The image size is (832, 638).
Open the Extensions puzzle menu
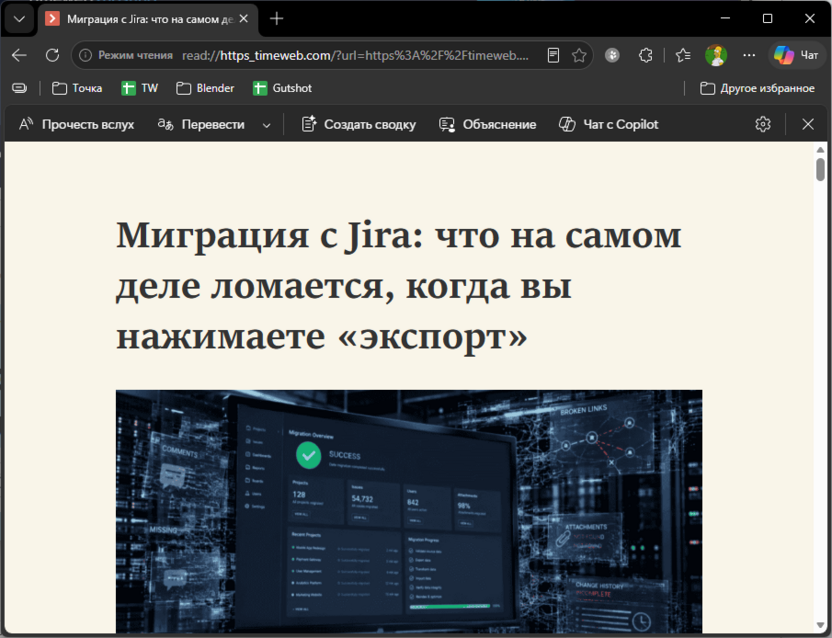[x=646, y=55]
